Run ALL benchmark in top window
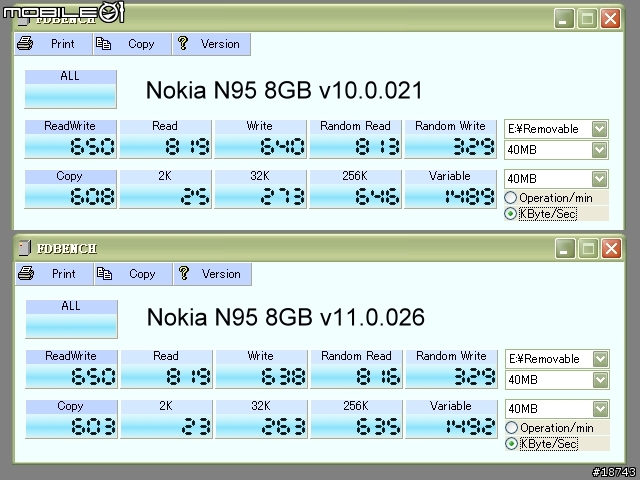 70,89
